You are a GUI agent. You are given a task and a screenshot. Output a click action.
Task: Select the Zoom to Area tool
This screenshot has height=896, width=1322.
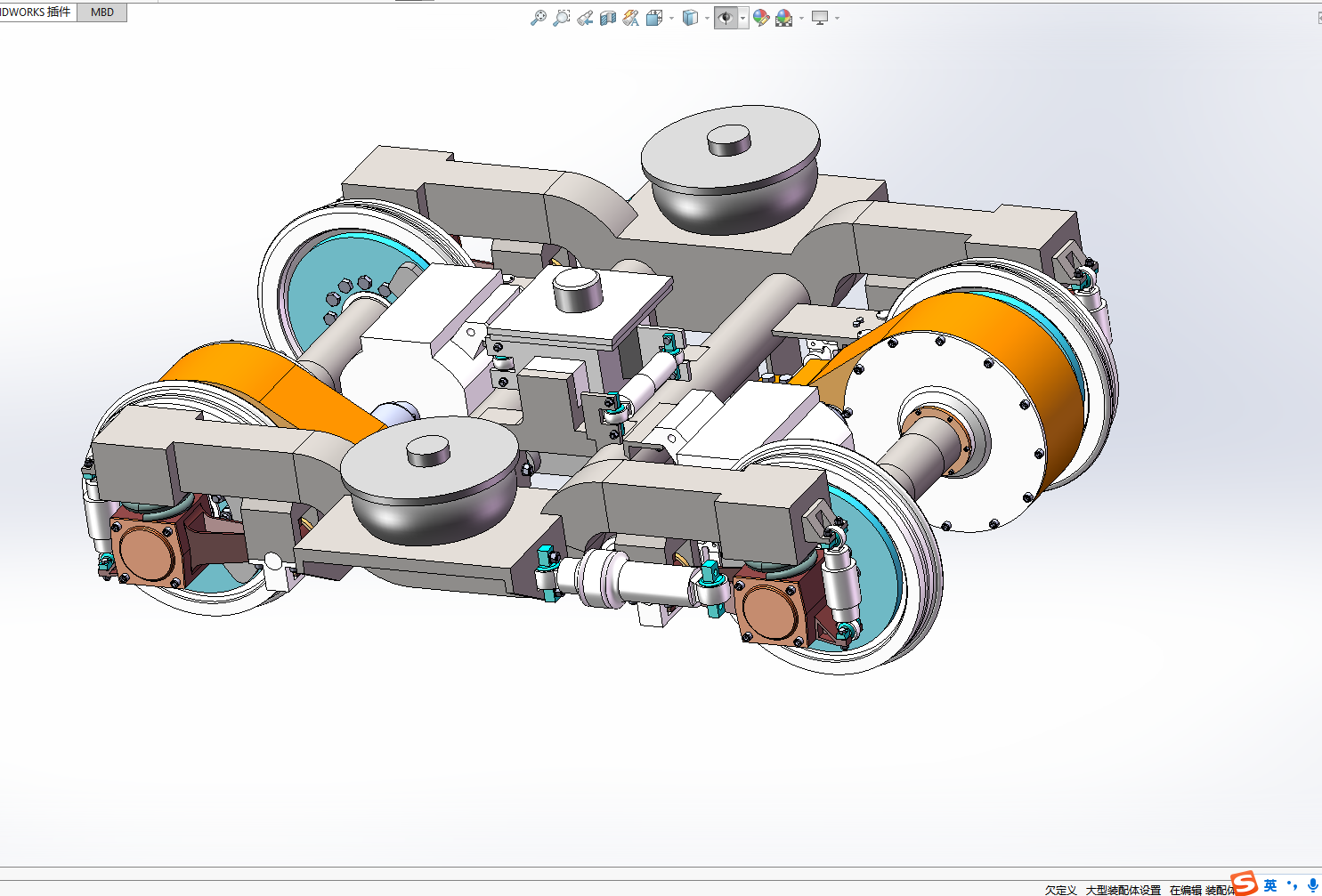click(x=562, y=18)
